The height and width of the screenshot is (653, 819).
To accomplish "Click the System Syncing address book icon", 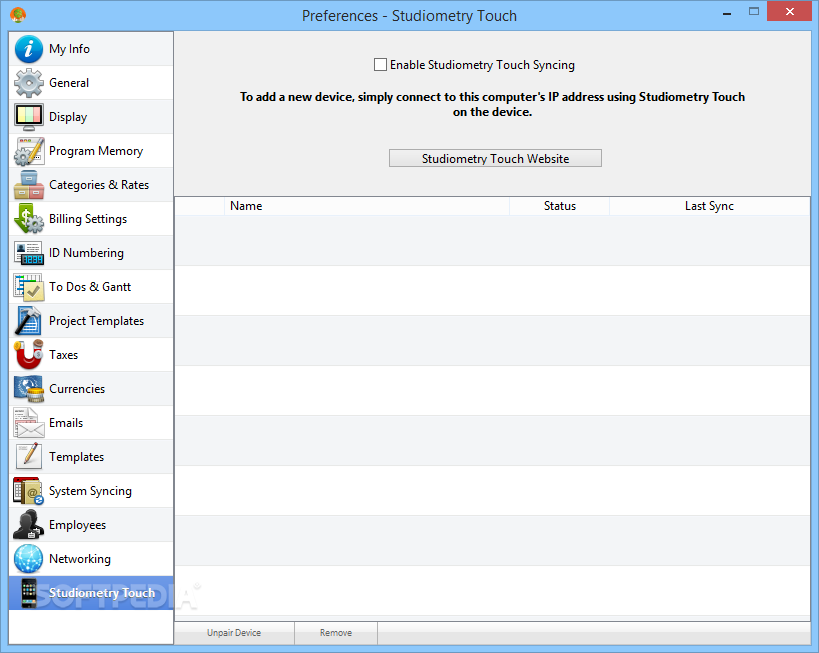I will tap(29, 491).
